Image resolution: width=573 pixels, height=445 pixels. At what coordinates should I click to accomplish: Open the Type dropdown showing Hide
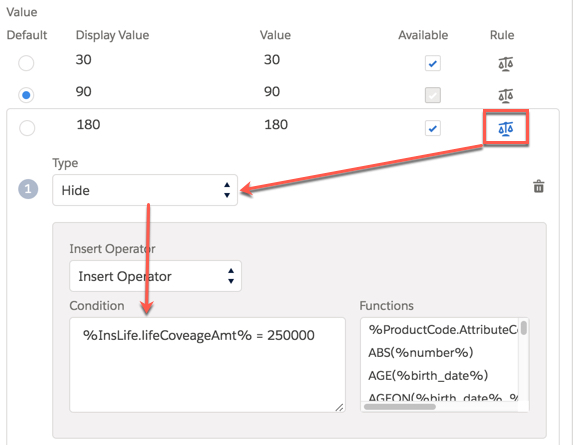point(145,190)
